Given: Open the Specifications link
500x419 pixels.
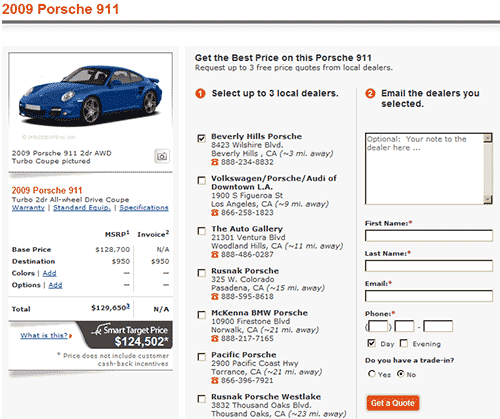Looking at the screenshot, I should coord(144,208).
